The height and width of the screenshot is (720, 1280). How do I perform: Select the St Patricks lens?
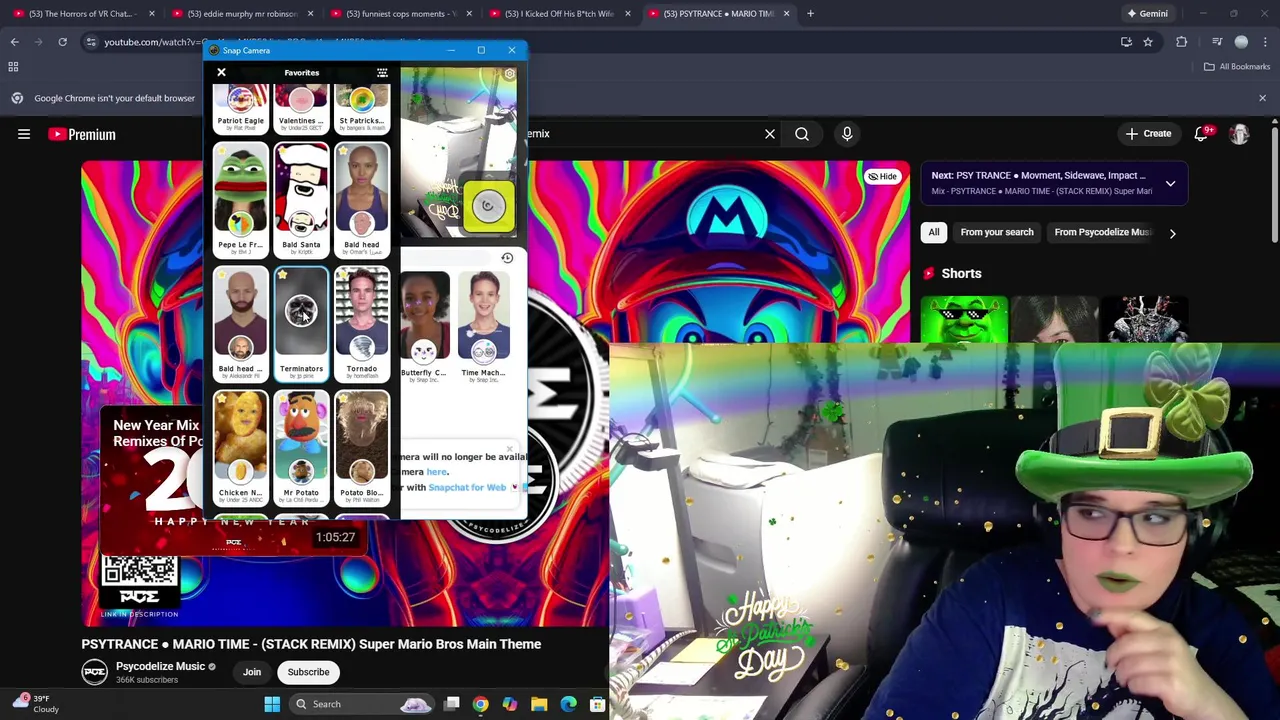tap(362, 109)
